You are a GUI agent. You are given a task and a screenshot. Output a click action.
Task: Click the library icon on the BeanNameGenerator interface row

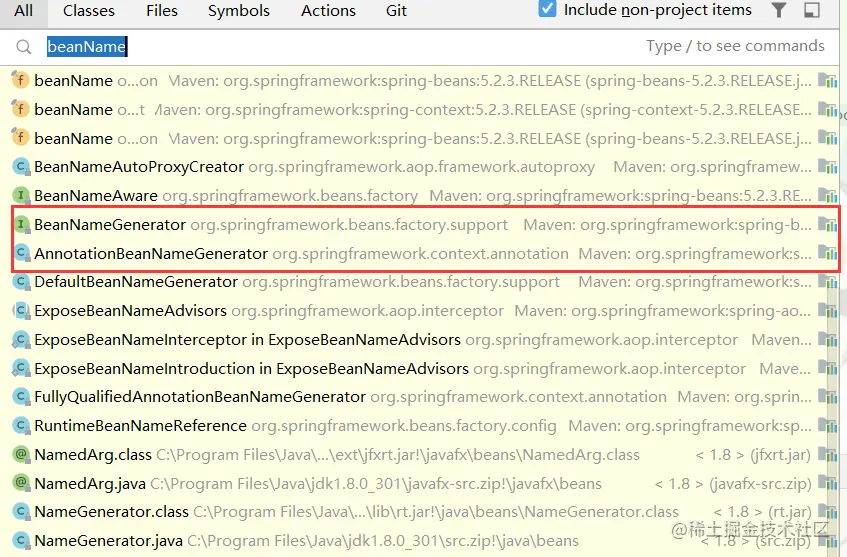(828, 224)
